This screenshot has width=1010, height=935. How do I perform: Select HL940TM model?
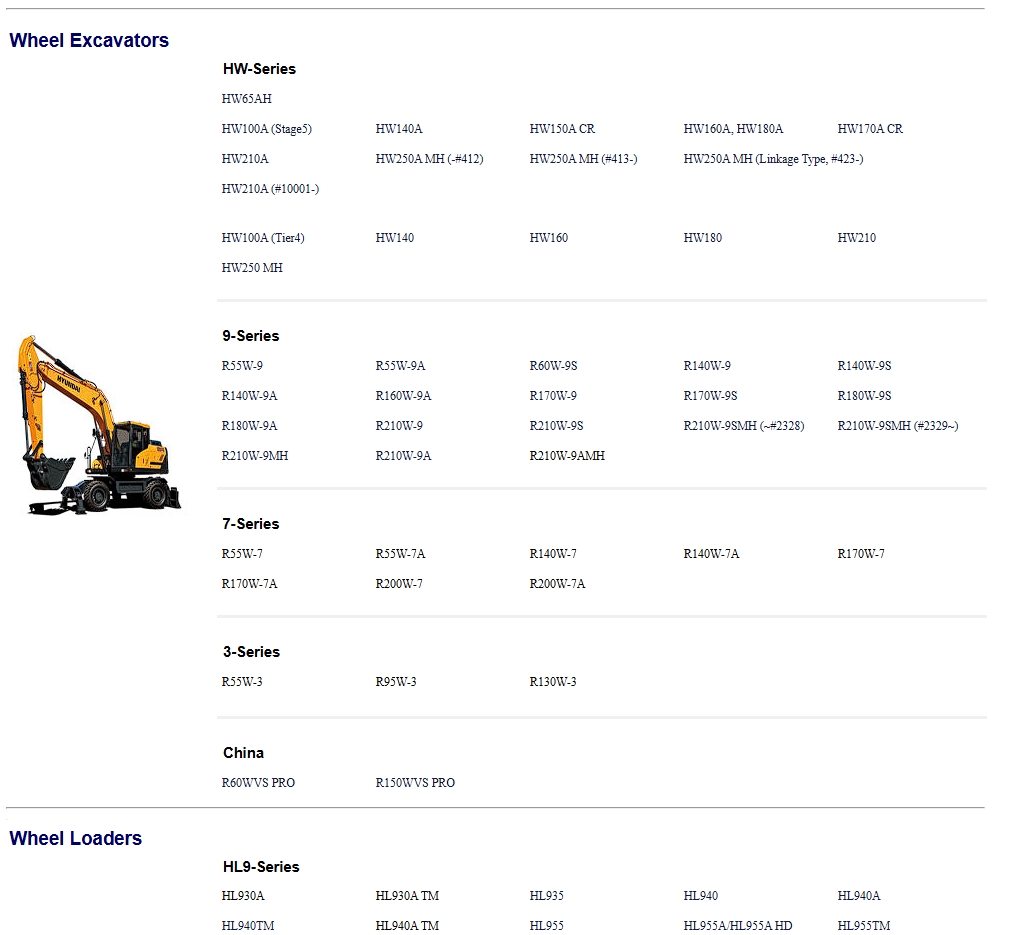click(x=248, y=926)
